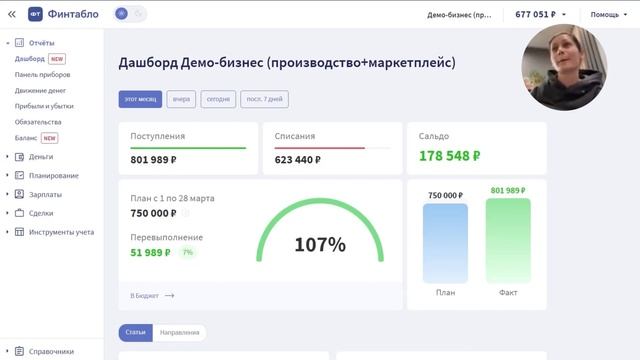Open Прибыли и убытки report

point(44,106)
